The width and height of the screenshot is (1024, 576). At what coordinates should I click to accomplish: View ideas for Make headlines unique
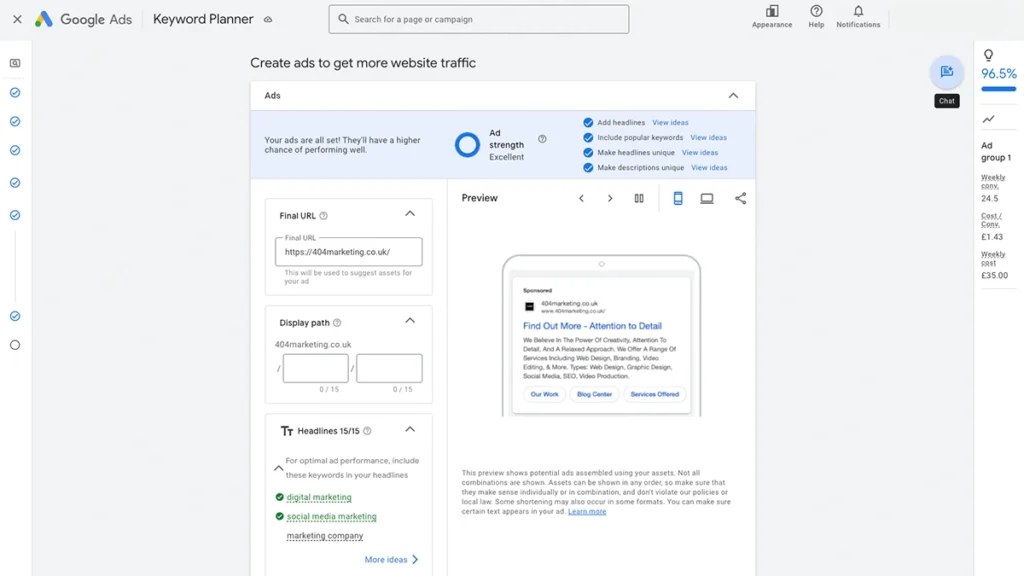click(x=700, y=153)
